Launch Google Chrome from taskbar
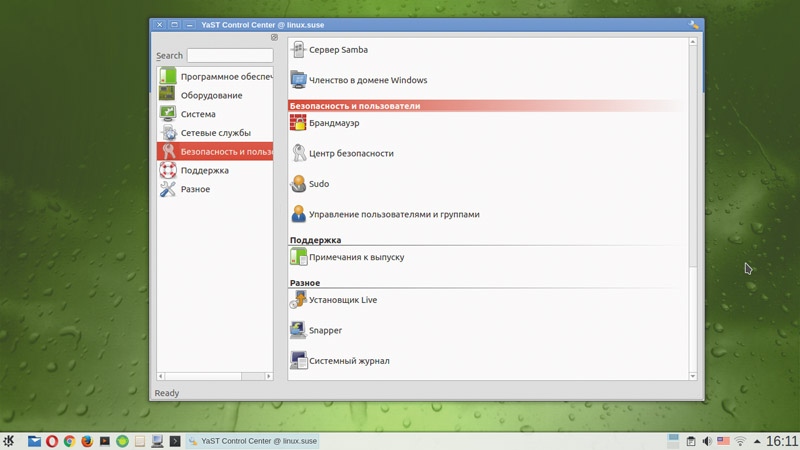The width and height of the screenshot is (800, 450). click(69, 441)
